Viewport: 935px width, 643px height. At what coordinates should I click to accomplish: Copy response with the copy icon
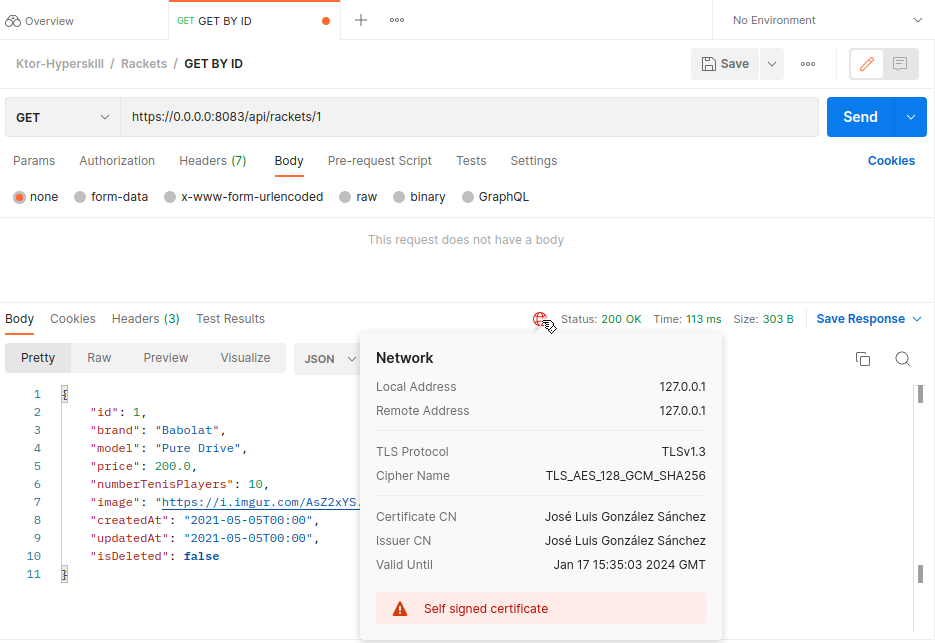[863, 358]
